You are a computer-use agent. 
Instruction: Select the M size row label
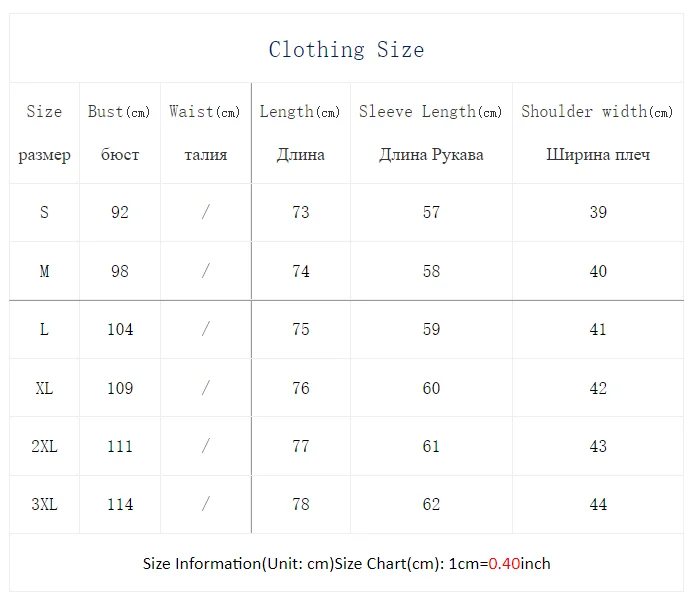click(44, 271)
